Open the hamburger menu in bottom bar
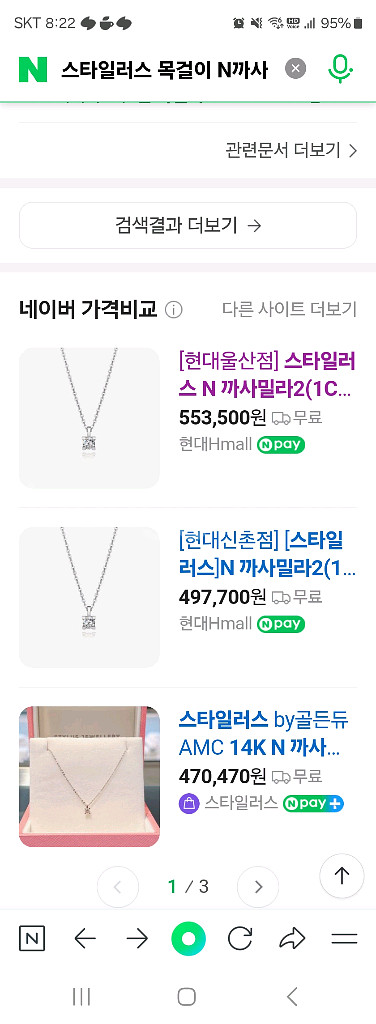 point(344,939)
